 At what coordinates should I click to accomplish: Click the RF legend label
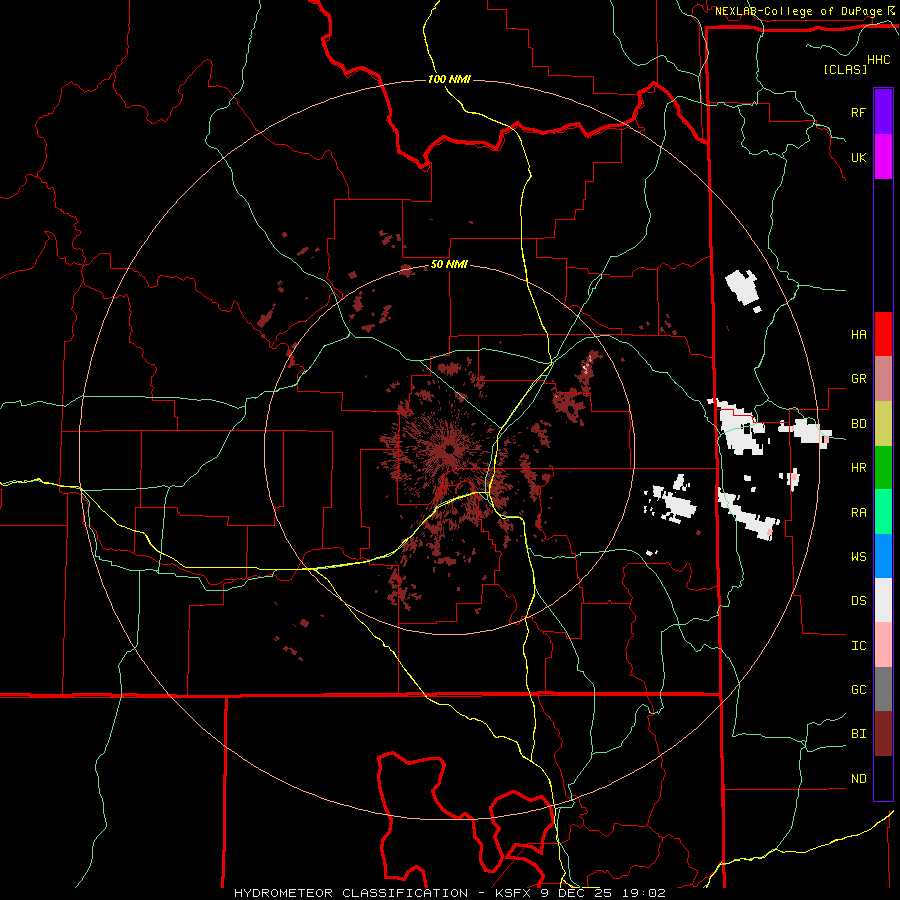pyautogui.click(x=859, y=112)
